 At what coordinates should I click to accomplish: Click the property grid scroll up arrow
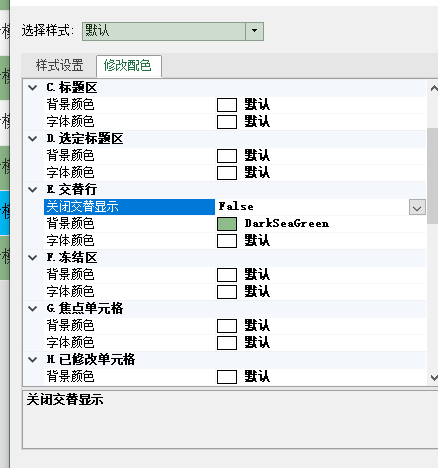(433, 88)
